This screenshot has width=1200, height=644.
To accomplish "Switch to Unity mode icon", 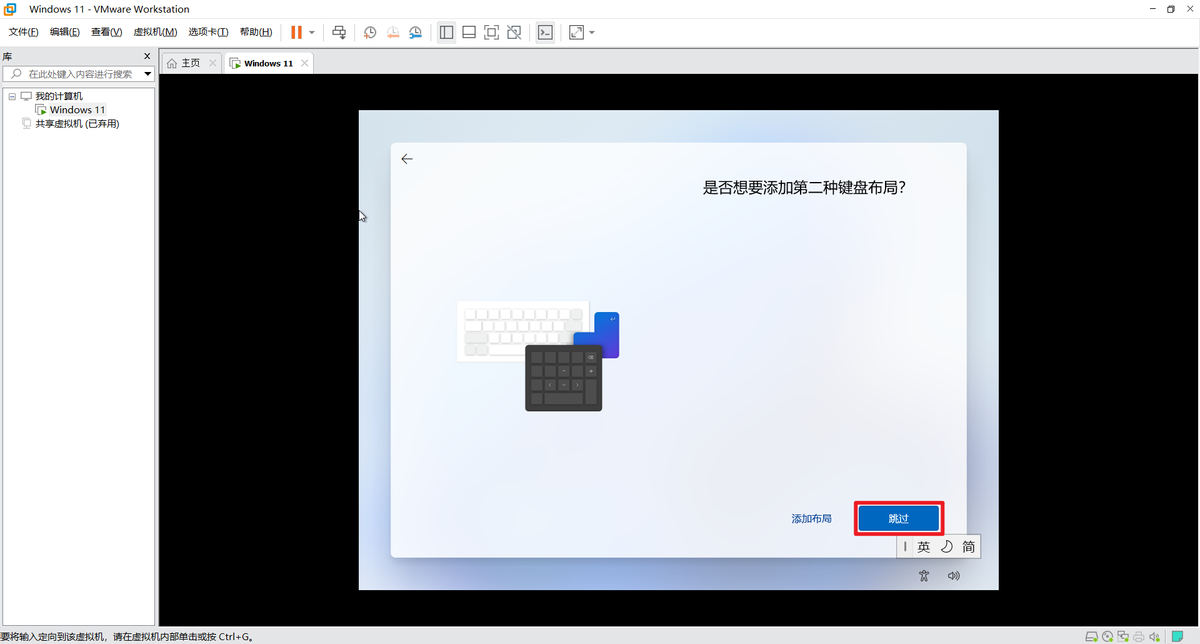I will [x=514, y=32].
